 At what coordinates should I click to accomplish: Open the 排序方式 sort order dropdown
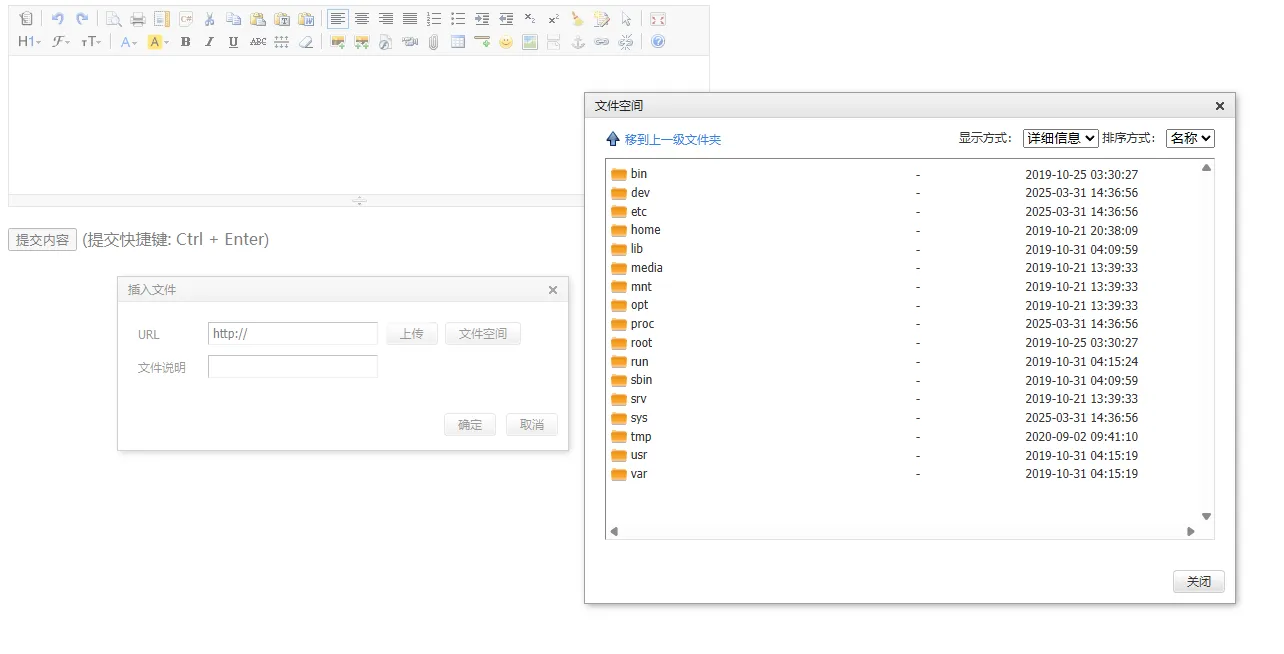tap(1190, 138)
